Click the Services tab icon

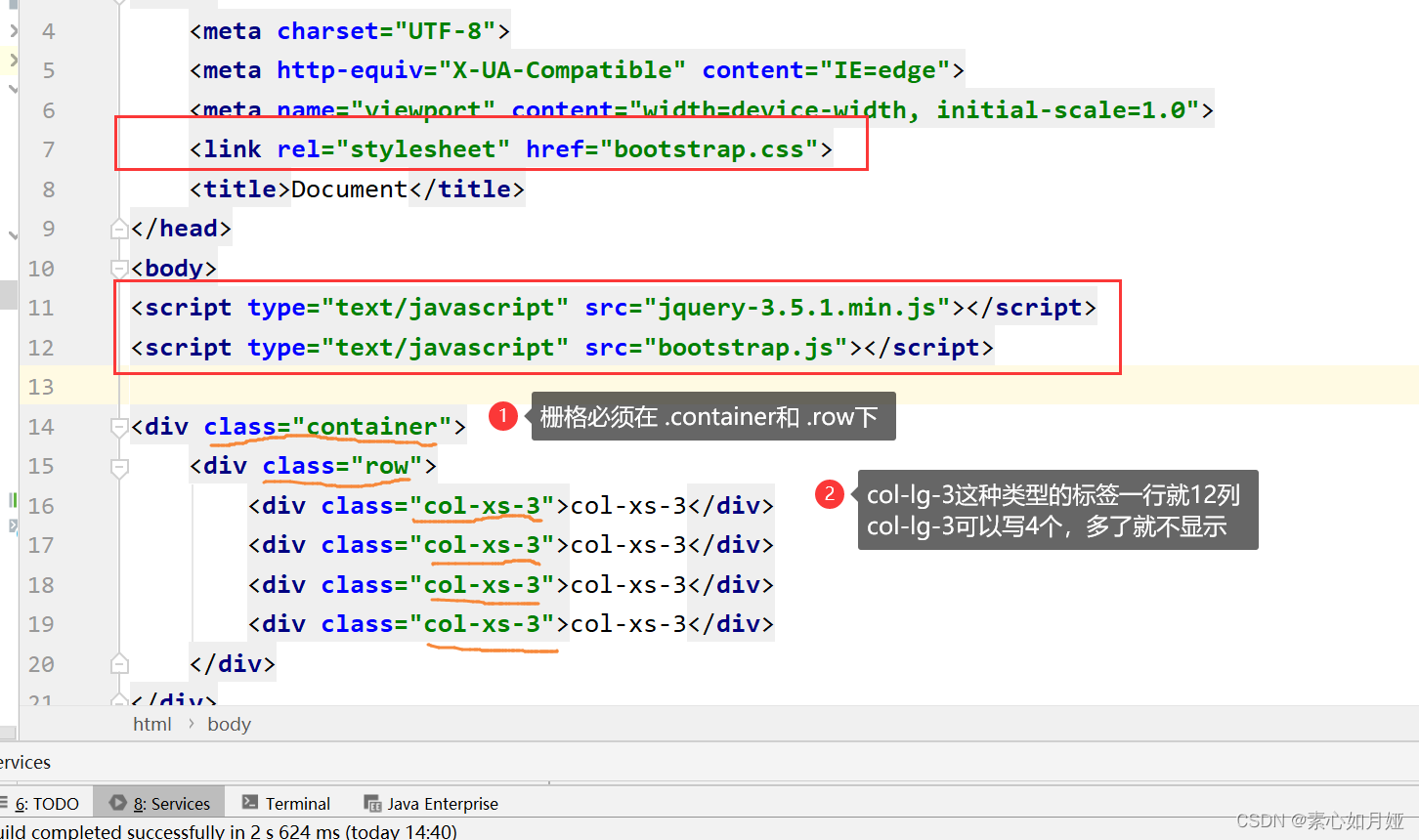[x=118, y=803]
